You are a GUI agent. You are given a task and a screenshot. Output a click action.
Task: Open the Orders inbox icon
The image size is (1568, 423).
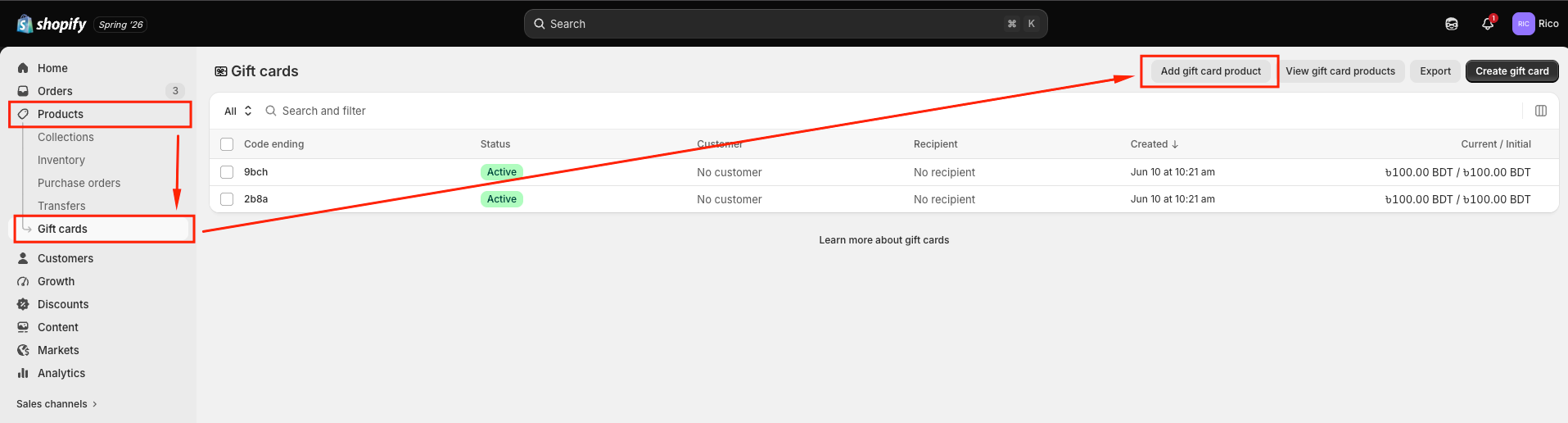click(x=23, y=91)
